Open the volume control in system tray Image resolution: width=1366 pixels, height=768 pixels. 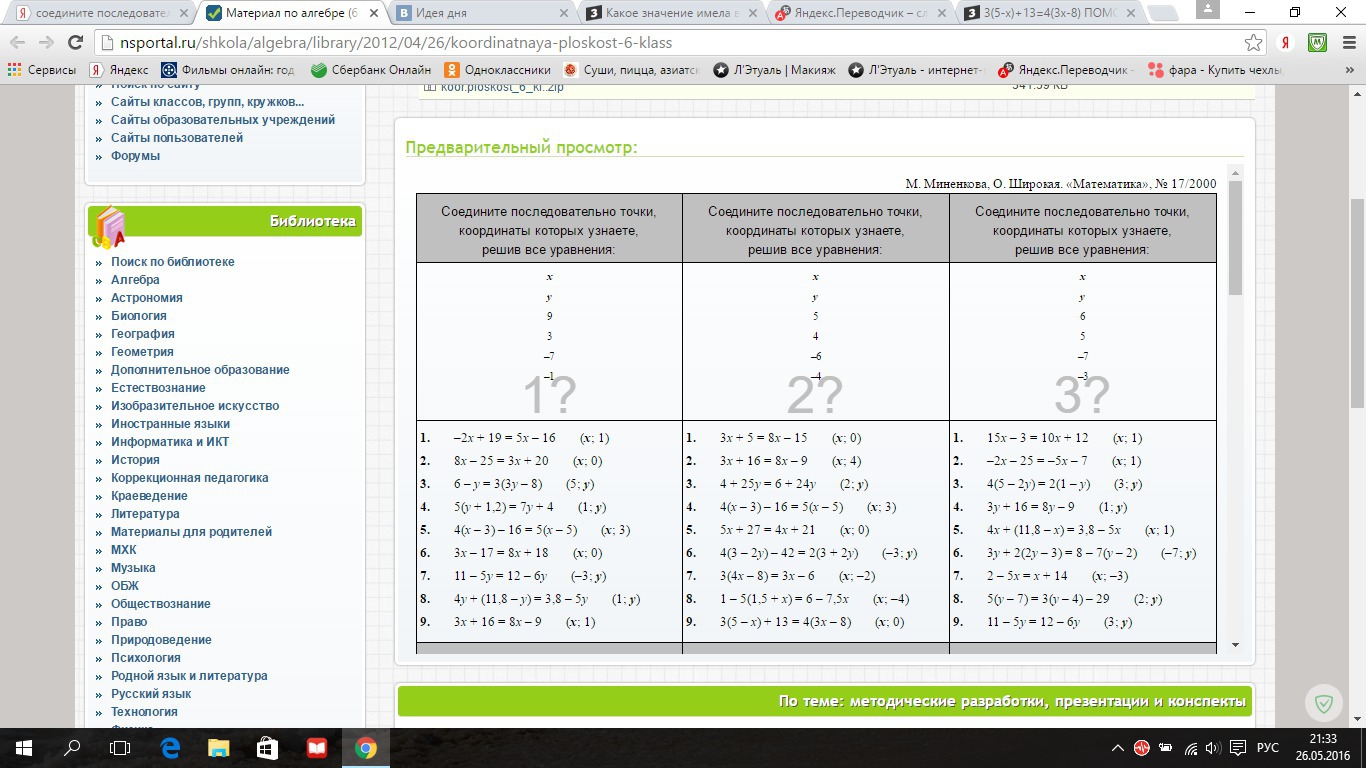tap(1213, 748)
